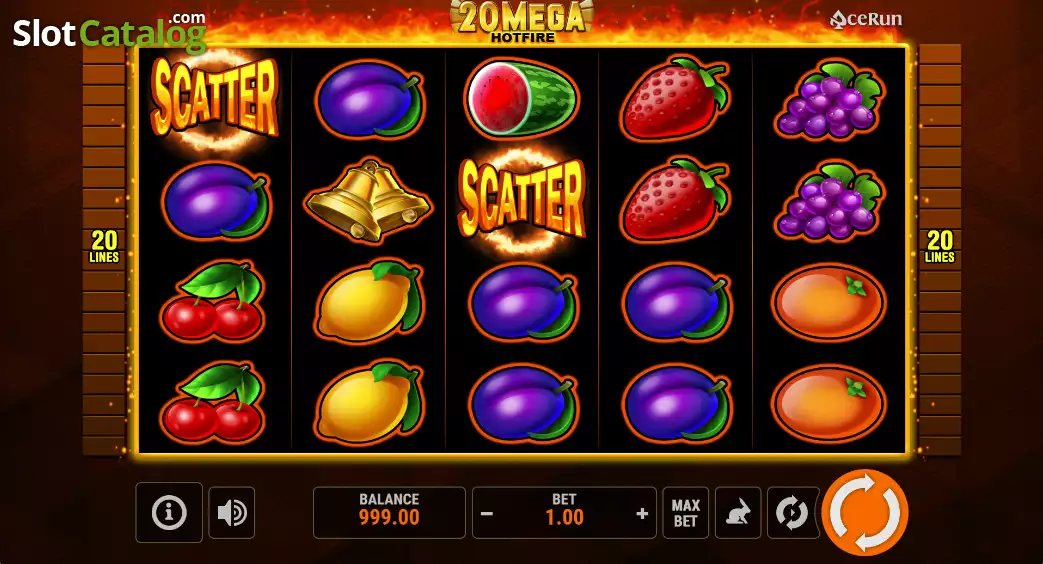Enable autoplay with small circular arrows
The image size is (1043, 564).
tap(792, 513)
